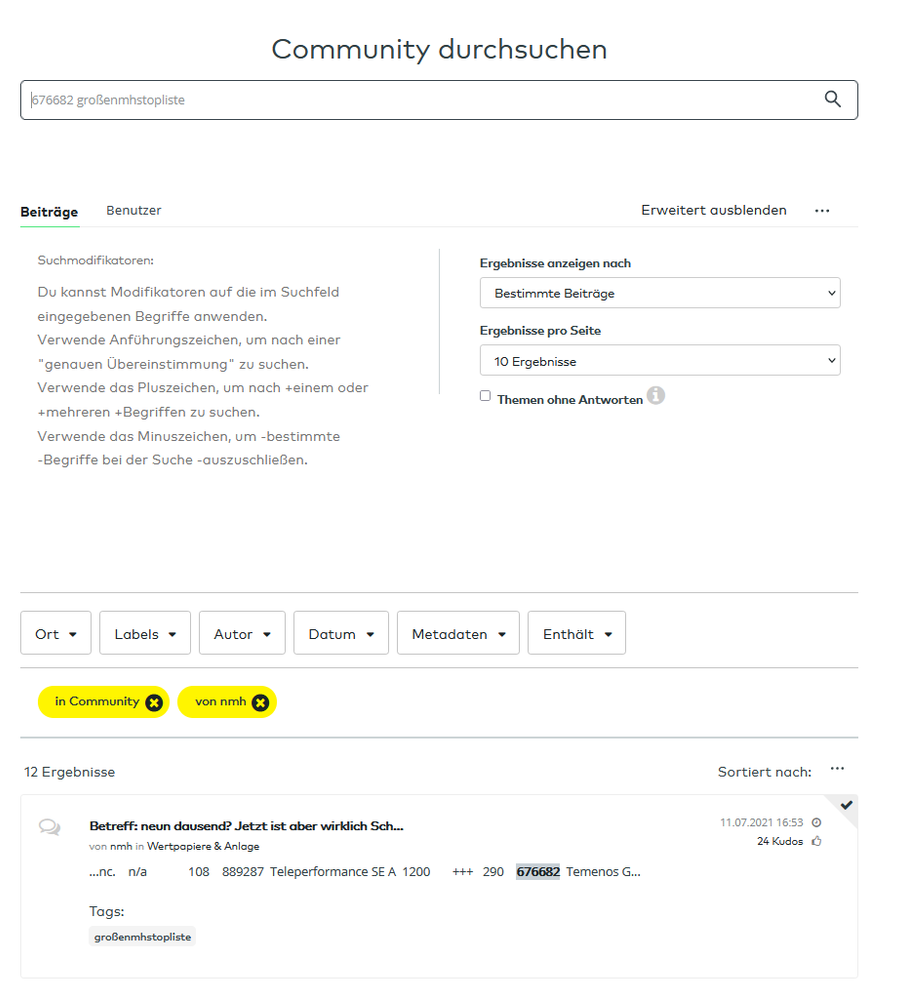
Task: Switch to the Benutzer tab
Action: coord(133,210)
